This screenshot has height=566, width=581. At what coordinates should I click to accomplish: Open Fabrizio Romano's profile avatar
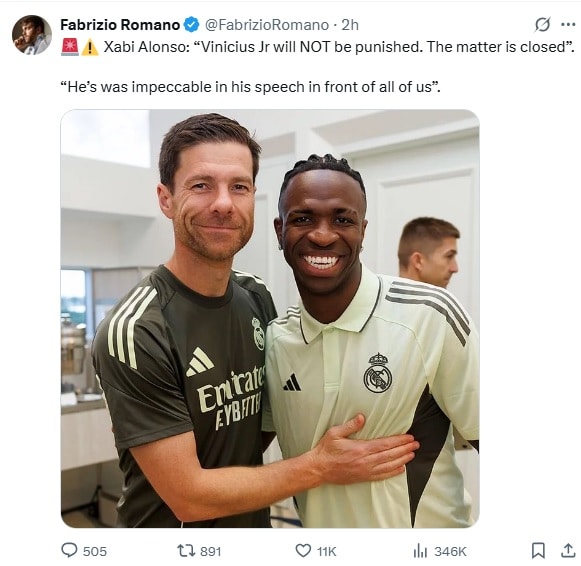(x=31, y=35)
